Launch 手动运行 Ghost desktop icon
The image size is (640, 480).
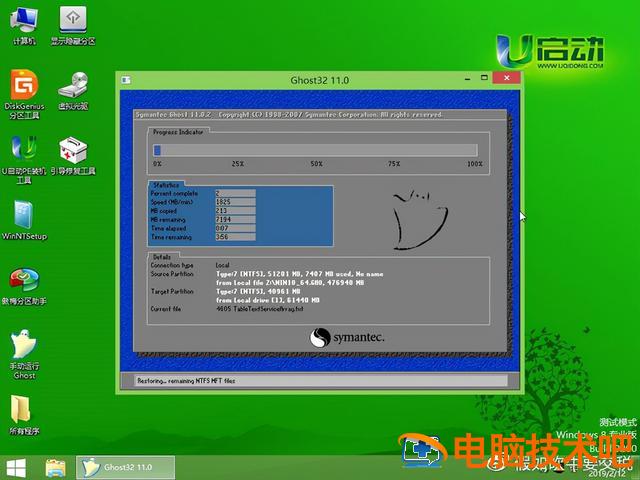(24, 354)
